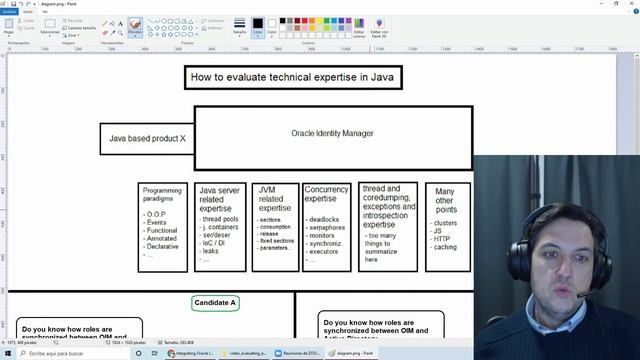
Task: Select the Color picker eyedropper tool
Action: (113, 33)
